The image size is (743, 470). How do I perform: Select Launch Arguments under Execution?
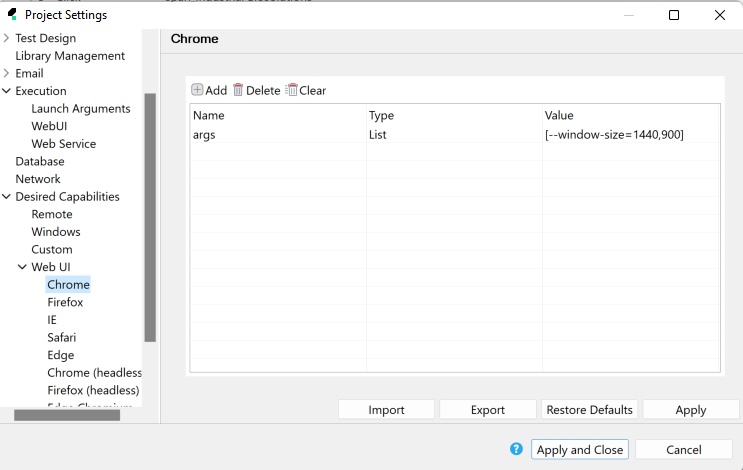pyautogui.click(x=80, y=108)
